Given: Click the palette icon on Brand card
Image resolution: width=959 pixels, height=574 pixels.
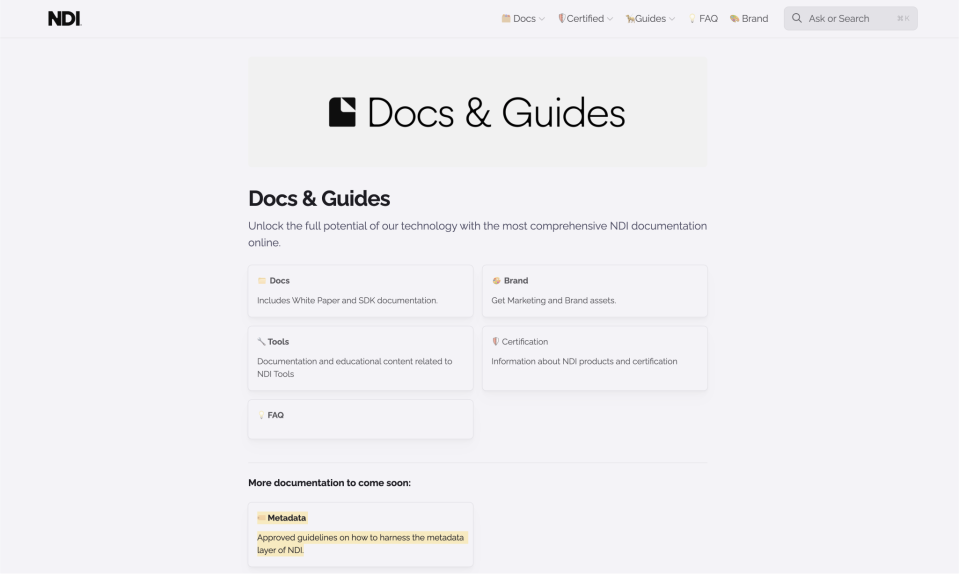Looking at the screenshot, I should pos(496,281).
